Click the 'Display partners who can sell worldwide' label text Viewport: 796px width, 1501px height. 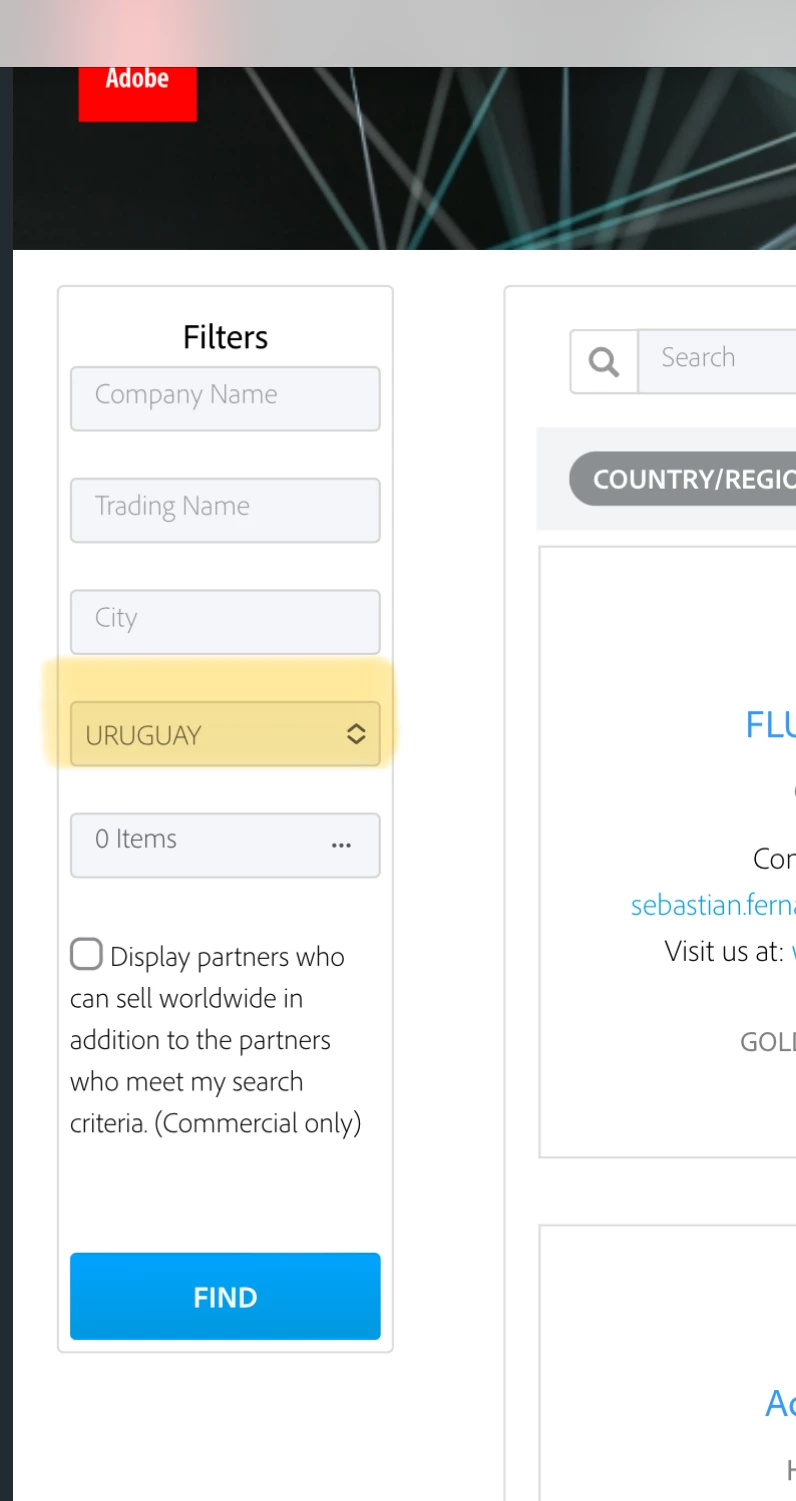pos(215,1040)
